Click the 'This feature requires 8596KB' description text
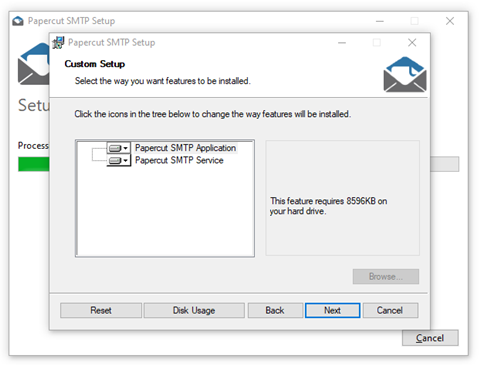The image size is (480, 365). click(x=329, y=206)
